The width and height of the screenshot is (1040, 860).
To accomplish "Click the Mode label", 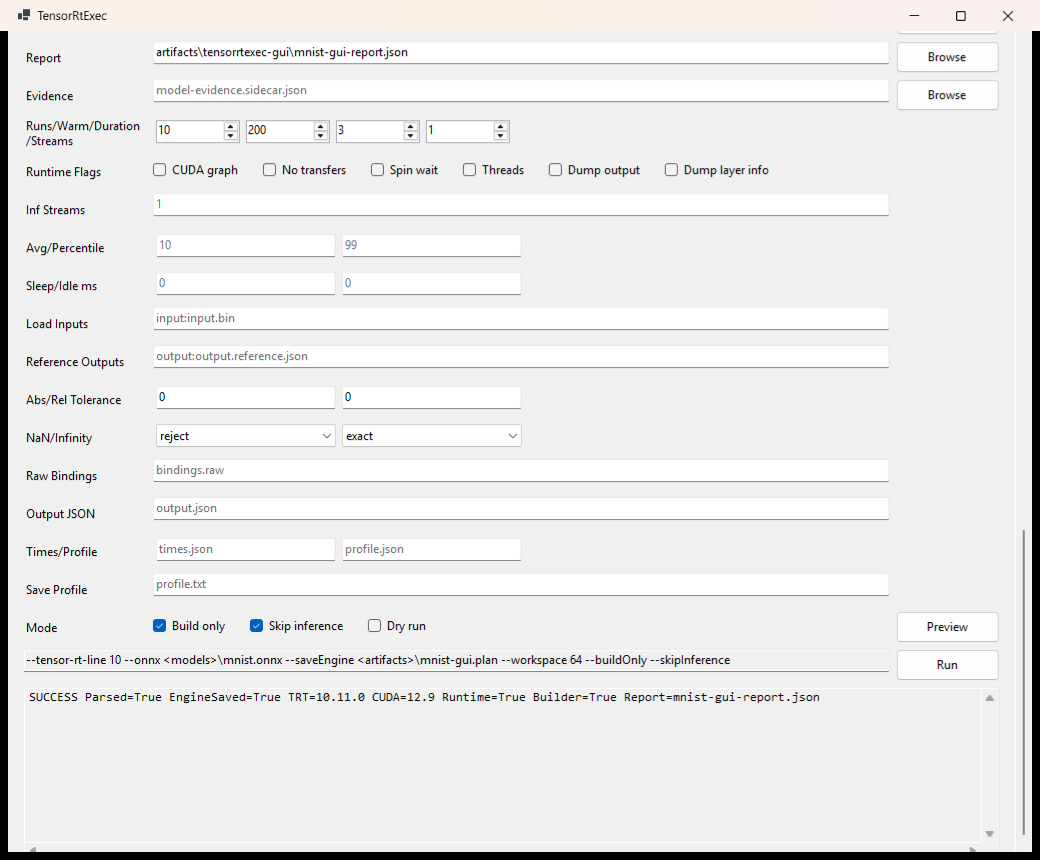I will 42,627.
